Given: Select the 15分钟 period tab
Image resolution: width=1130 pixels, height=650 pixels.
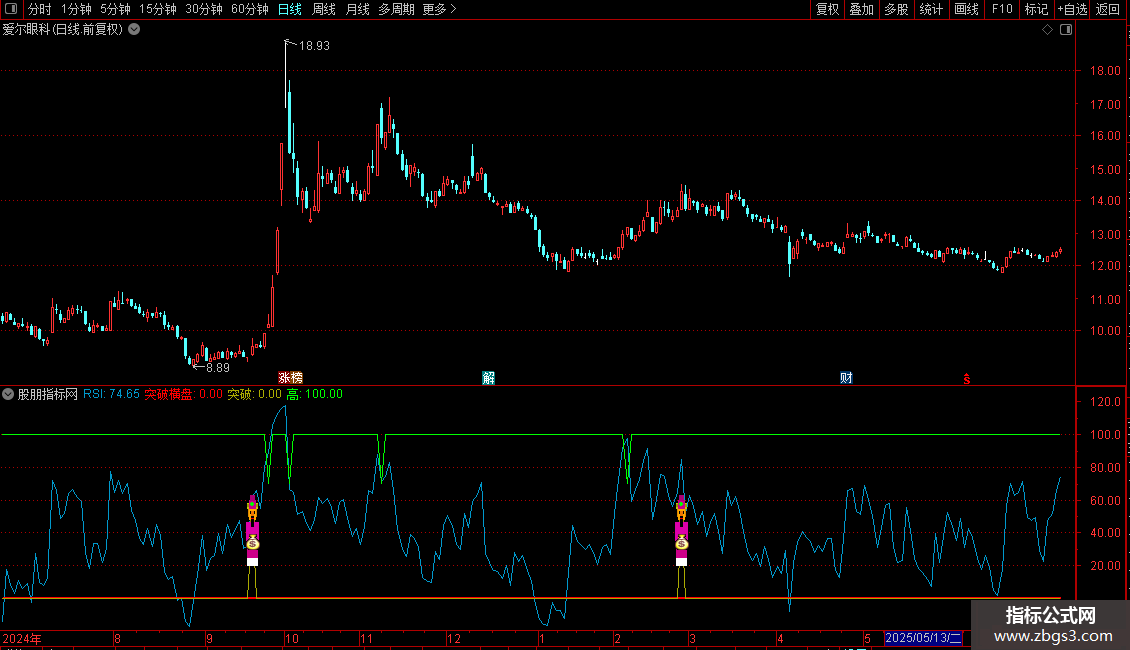Looking at the screenshot, I should (x=158, y=9).
